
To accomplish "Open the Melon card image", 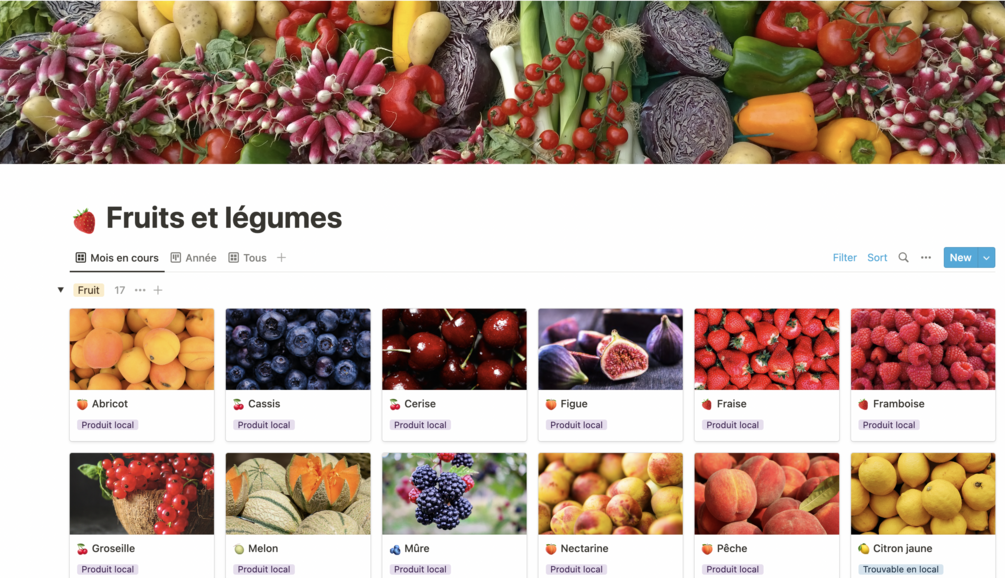I will (298, 493).
